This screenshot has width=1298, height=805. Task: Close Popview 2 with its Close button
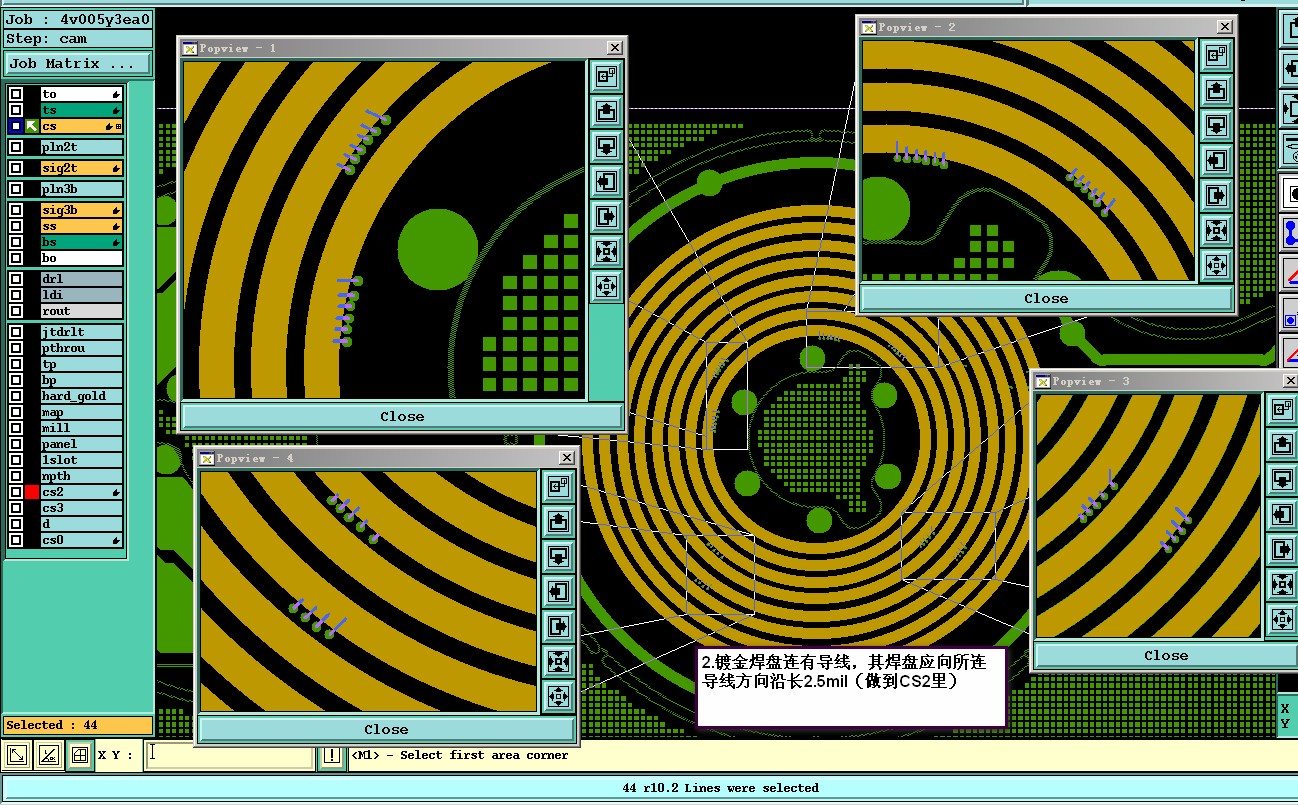[1046, 298]
